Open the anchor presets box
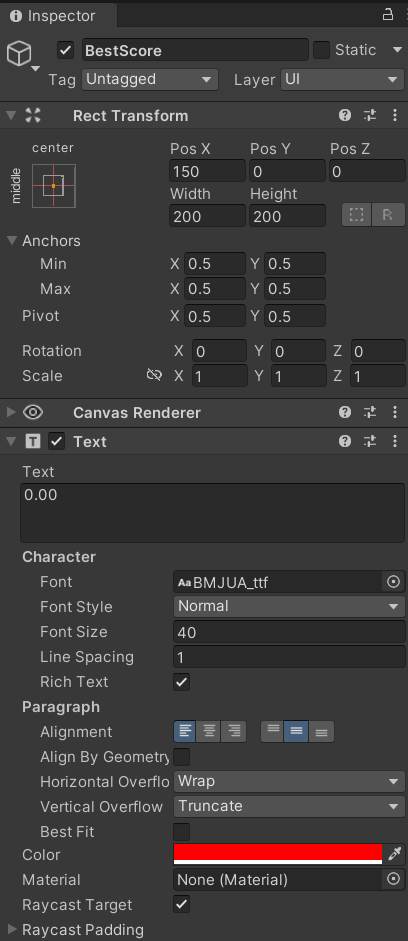 [x=54, y=186]
